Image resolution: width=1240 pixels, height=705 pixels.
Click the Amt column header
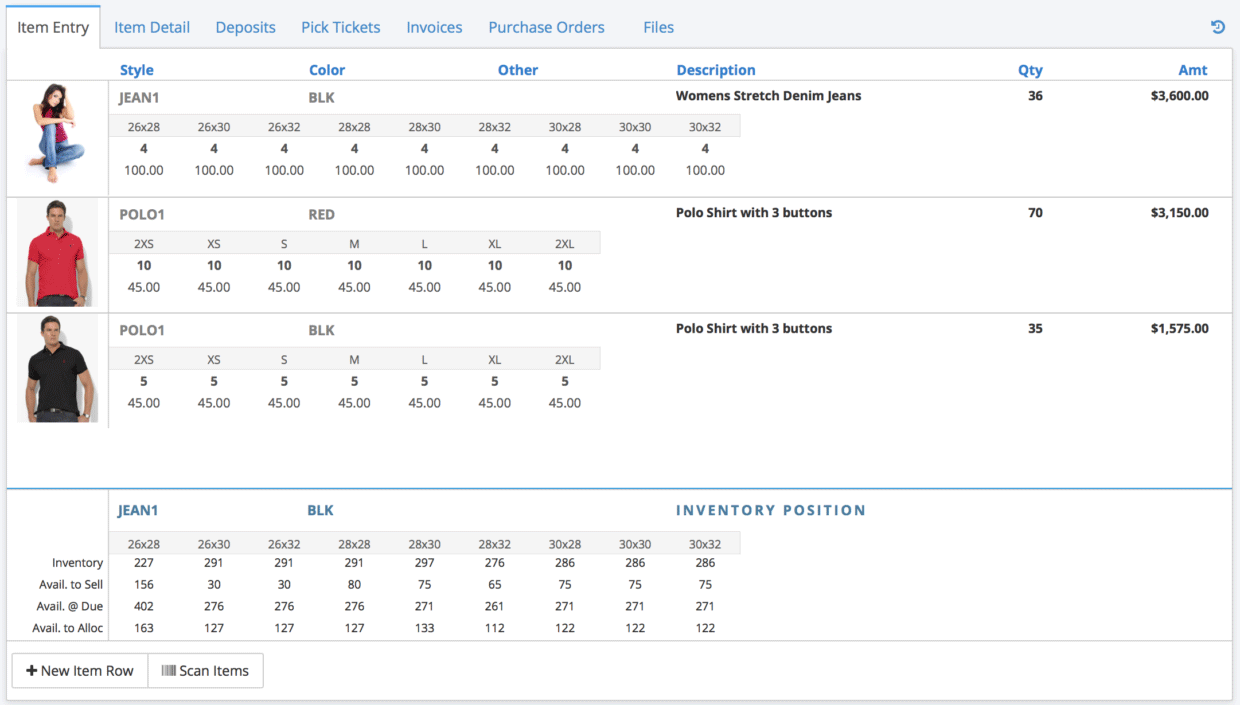point(1193,69)
